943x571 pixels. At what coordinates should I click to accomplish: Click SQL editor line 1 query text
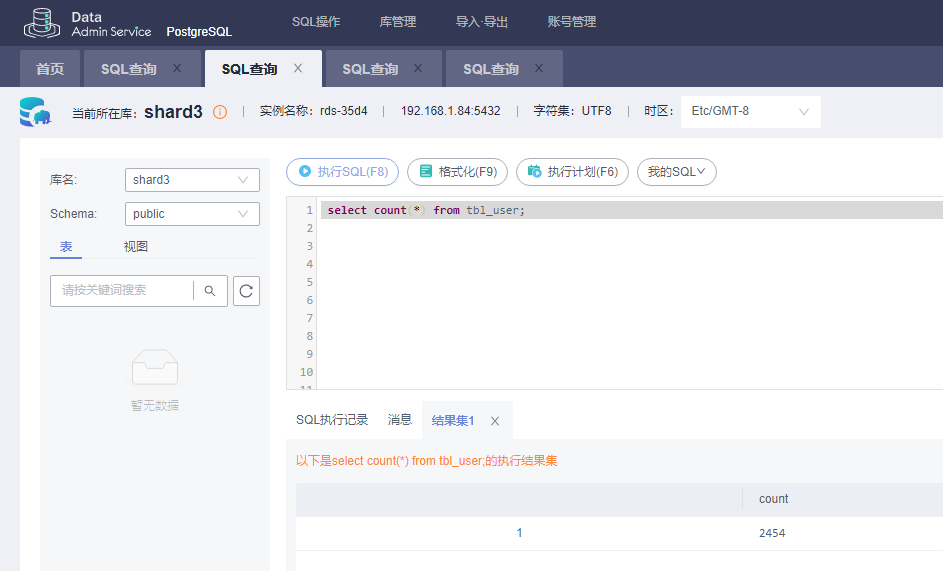426,210
